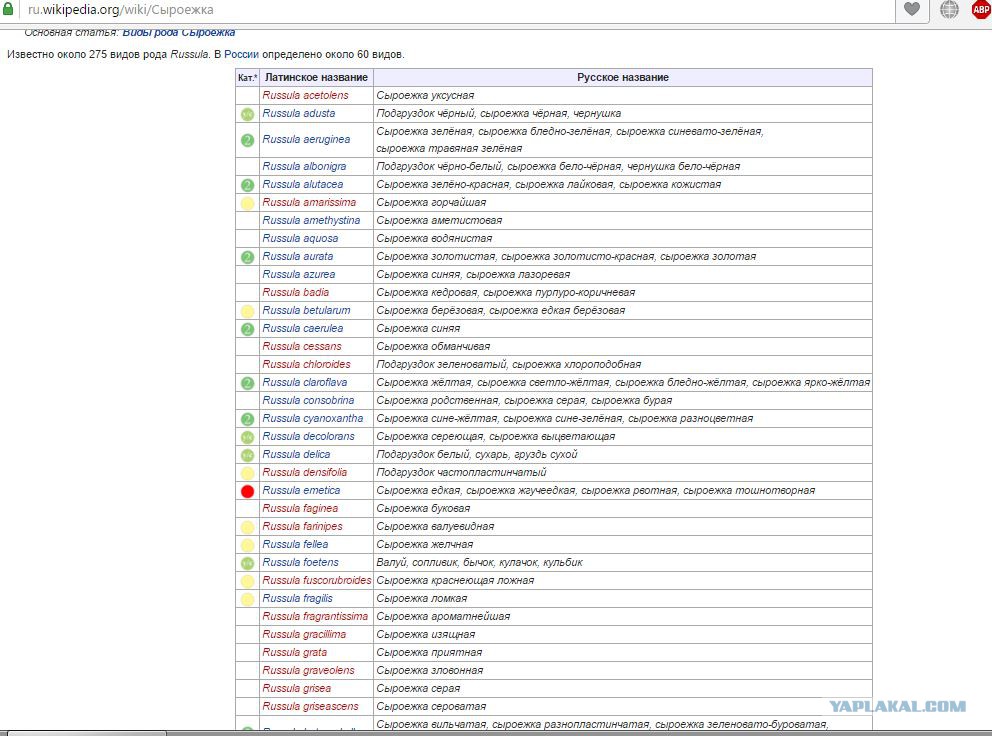Click yellow icon beside Russula densifolia

247,473
